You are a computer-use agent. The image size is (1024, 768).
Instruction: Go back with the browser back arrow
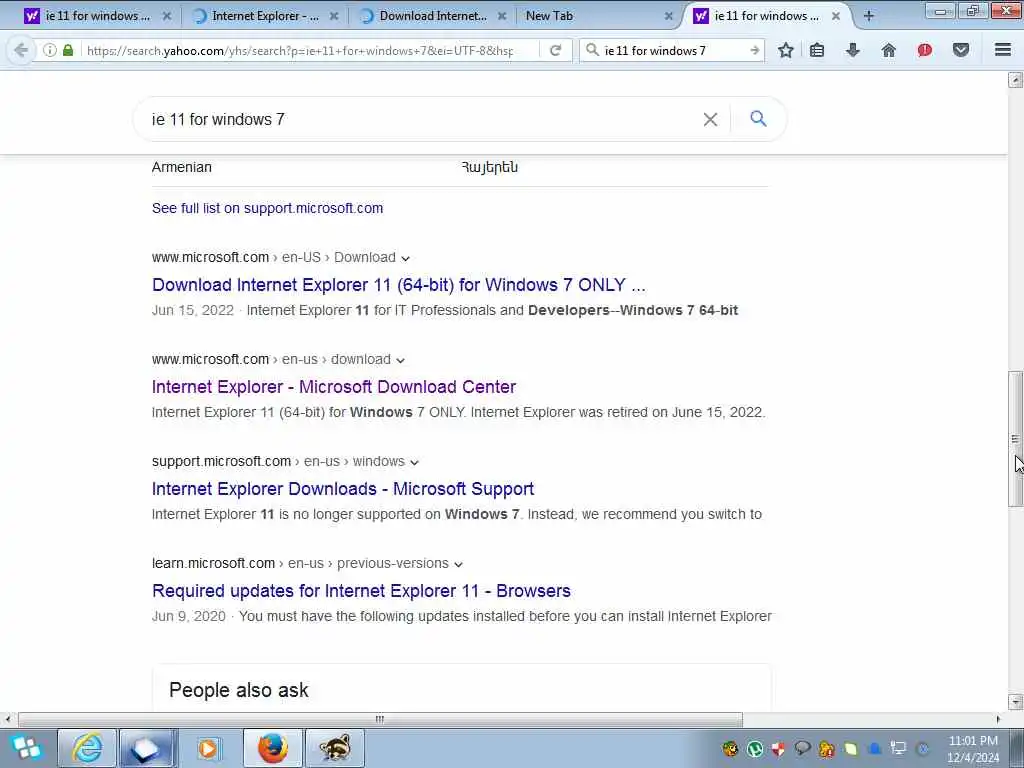click(21, 50)
